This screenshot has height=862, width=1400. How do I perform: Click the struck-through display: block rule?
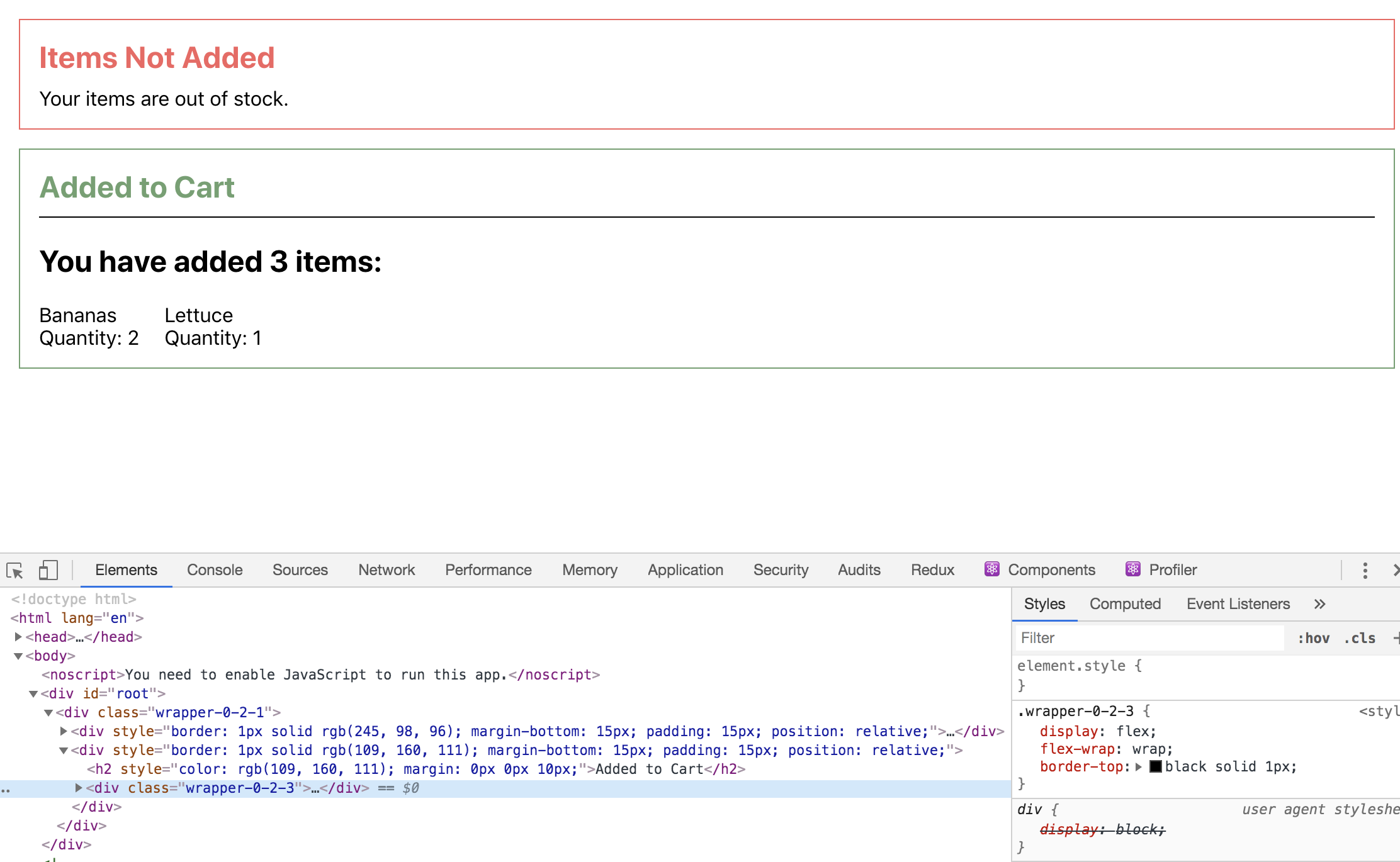(1103, 829)
